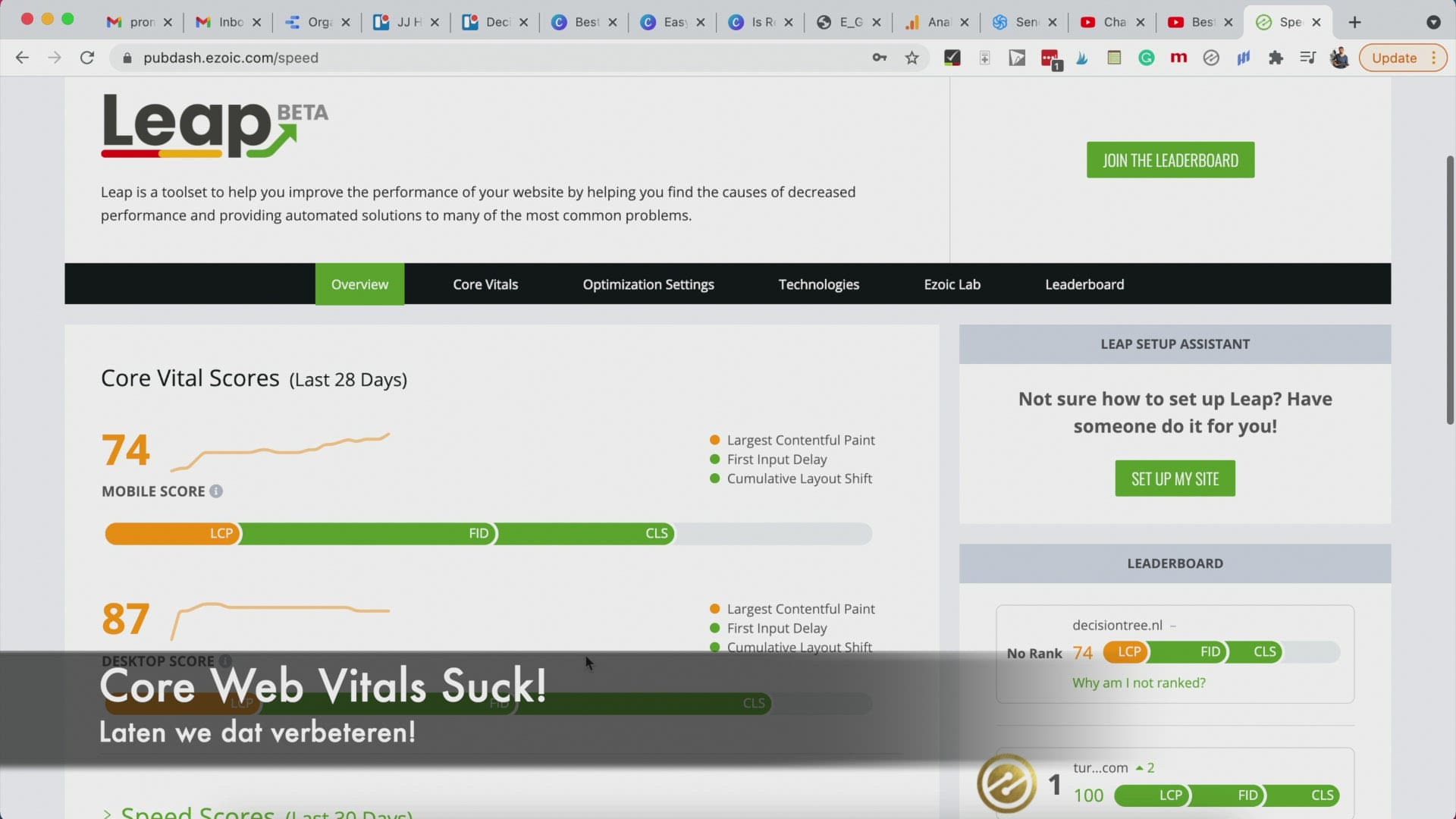The height and width of the screenshot is (819, 1456).
Task: Open the red calendar extension with badge
Action: pyautogui.click(x=1050, y=59)
